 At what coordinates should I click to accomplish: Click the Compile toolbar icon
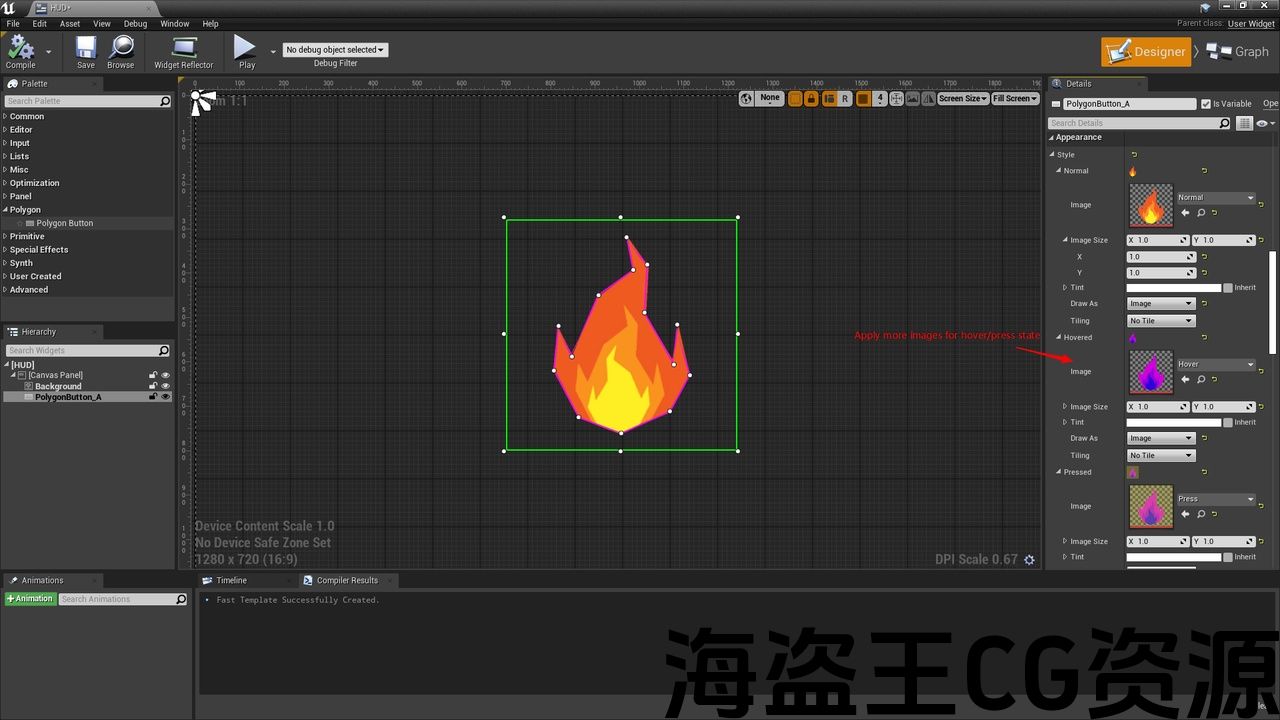(x=20, y=49)
